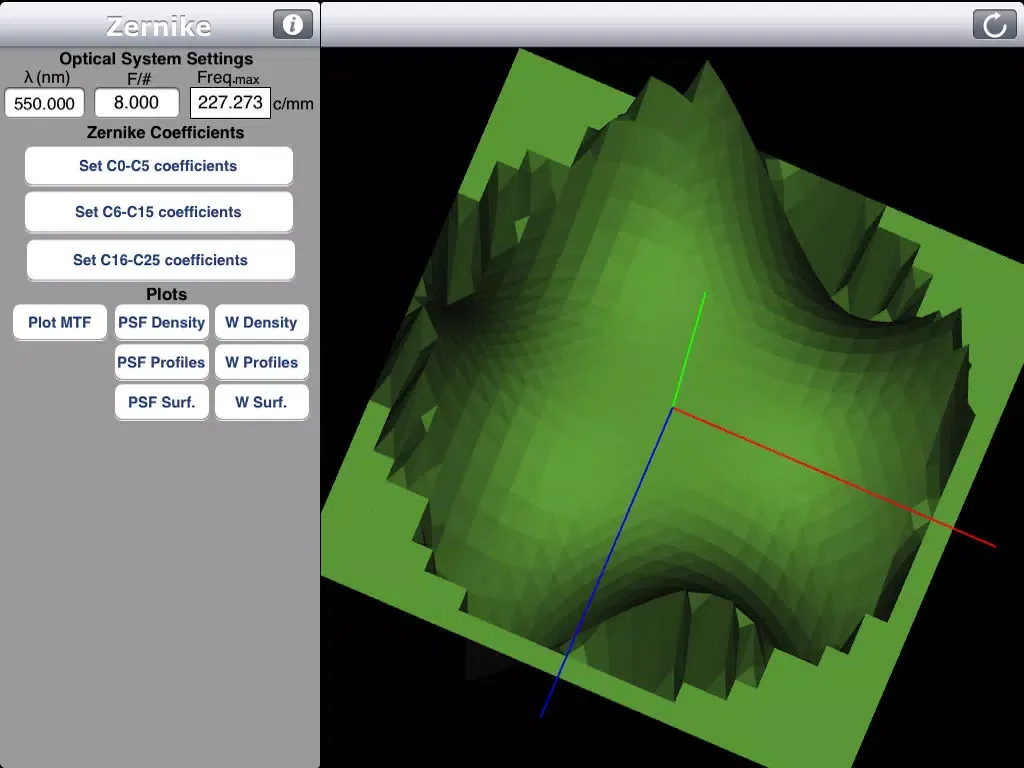Select the Freq.max value field
Image resolution: width=1024 pixels, height=768 pixels.
pyautogui.click(x=230, y=103)
